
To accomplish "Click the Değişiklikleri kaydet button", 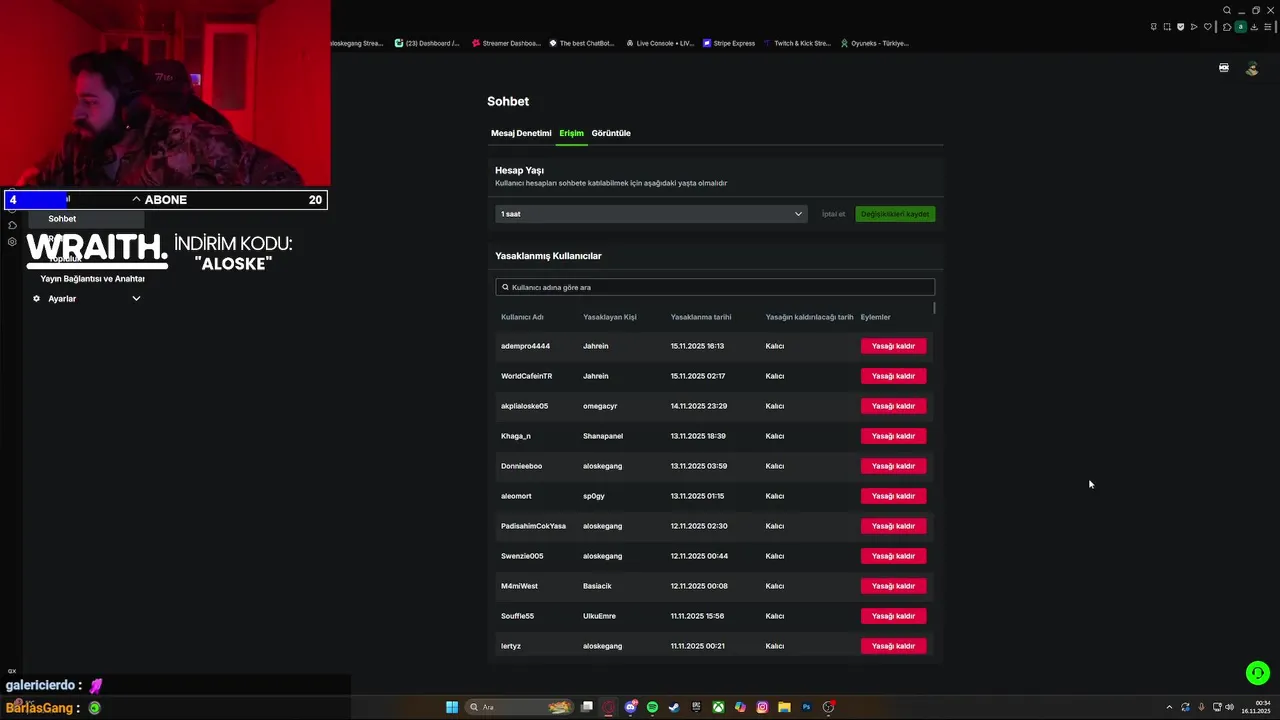I will coord(895,214).
